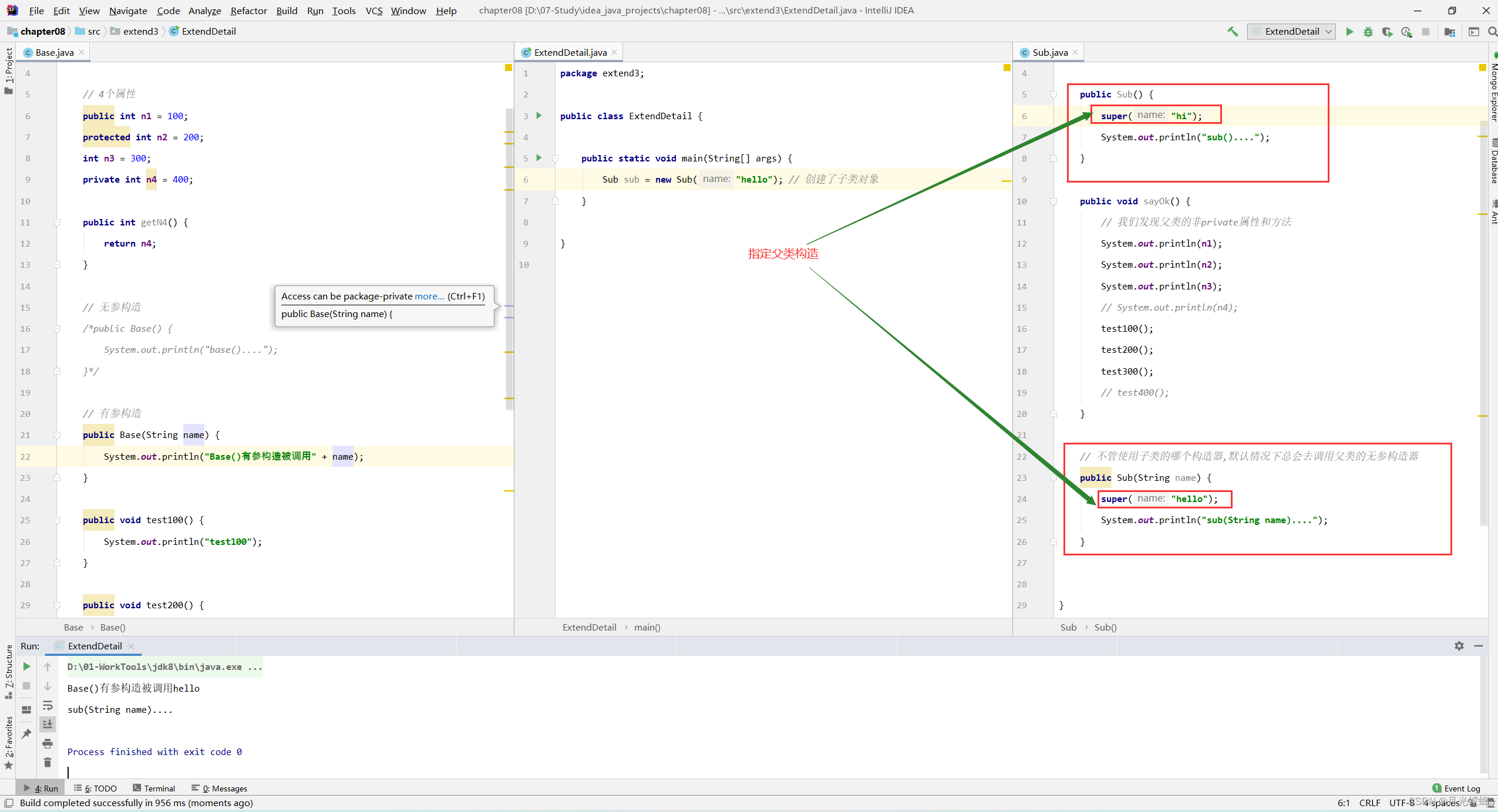Viewport: 1498px width, 812px height.
Task: Toggle pin tab in Run panel
Action: (26, 733)
